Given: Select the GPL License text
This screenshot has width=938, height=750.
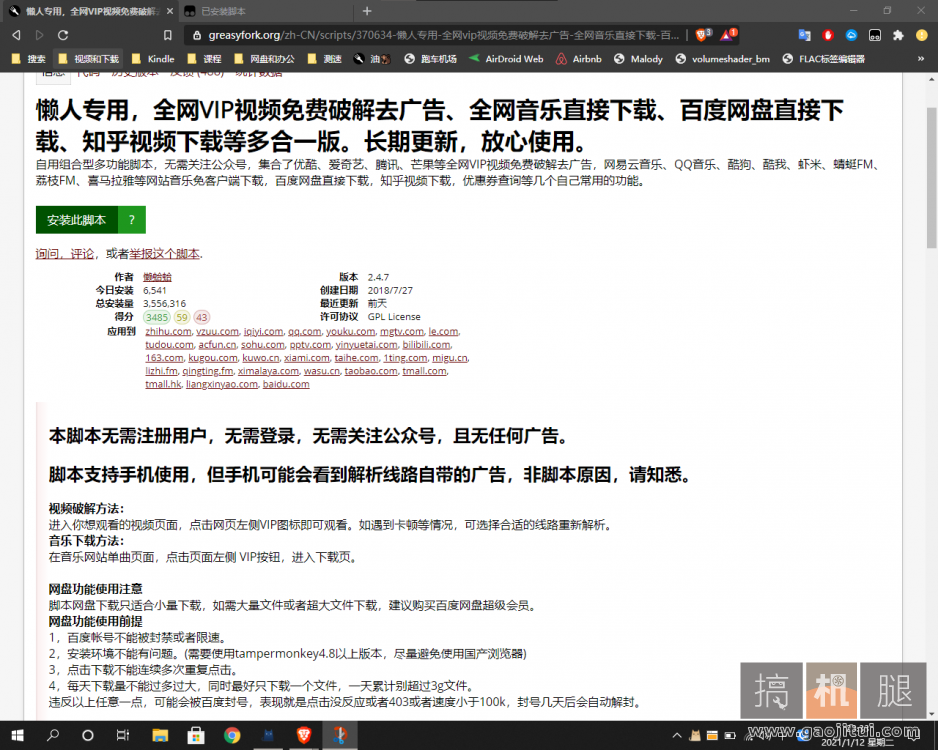Looking at the screenshot, I should 394,316.
